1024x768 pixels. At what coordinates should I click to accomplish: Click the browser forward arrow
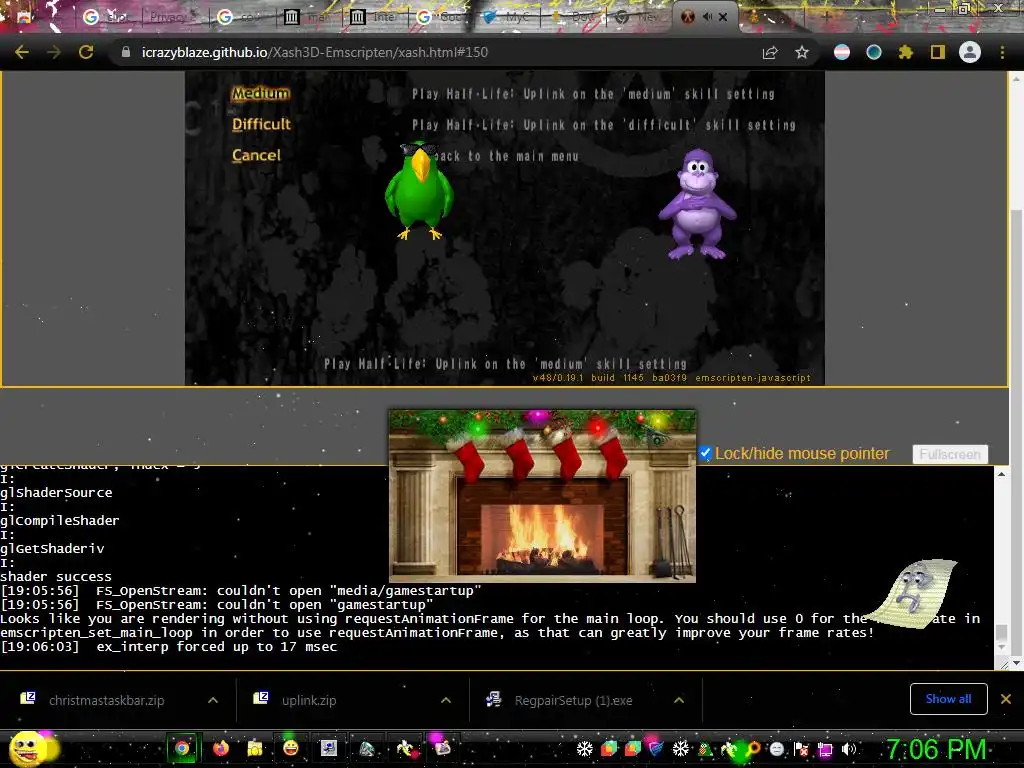pos(54,52)
